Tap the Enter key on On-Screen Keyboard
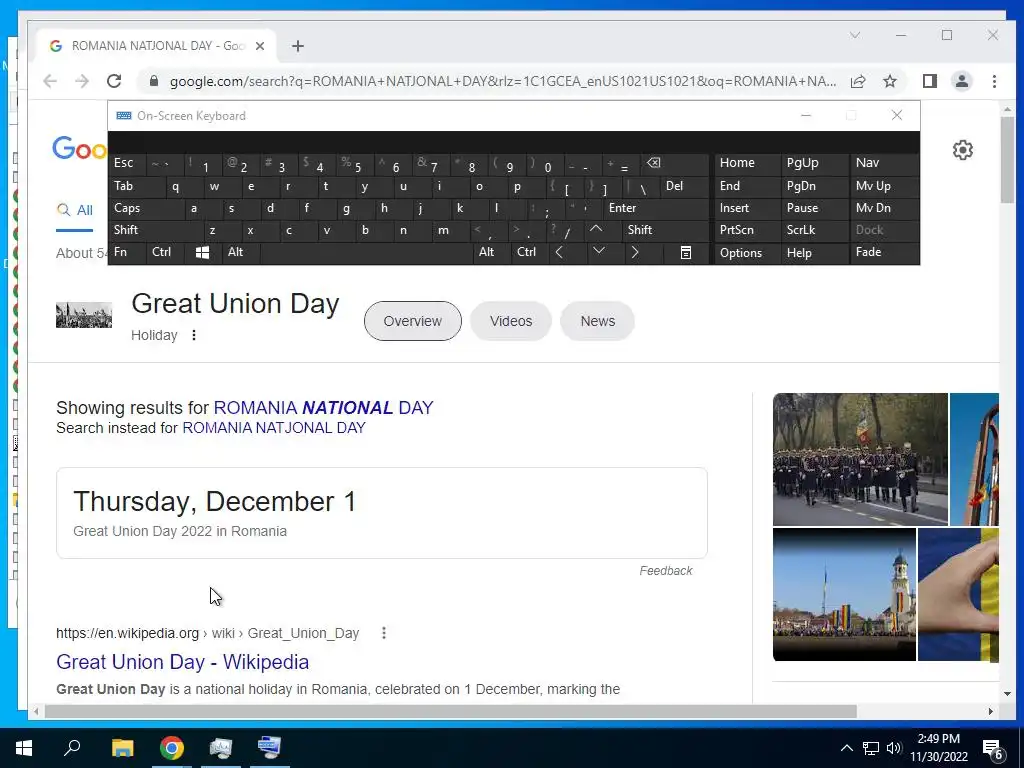The width and height of the screenshot is (1024, 768). click(656, 208)
